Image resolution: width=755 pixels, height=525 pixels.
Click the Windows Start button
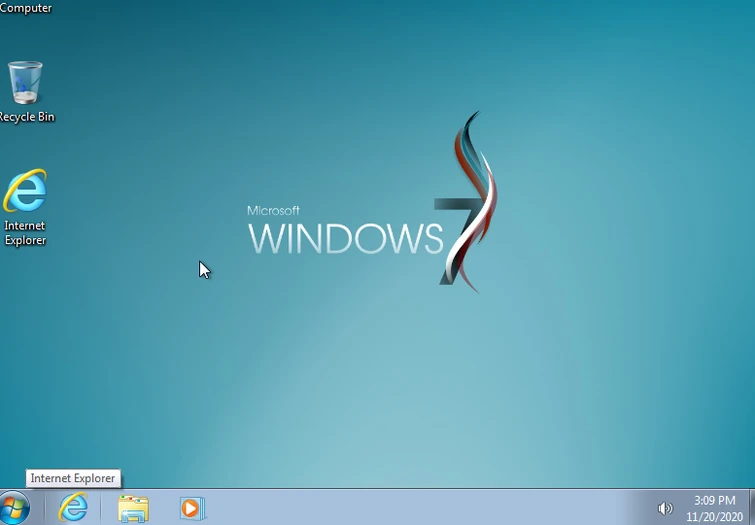point(14,508)
